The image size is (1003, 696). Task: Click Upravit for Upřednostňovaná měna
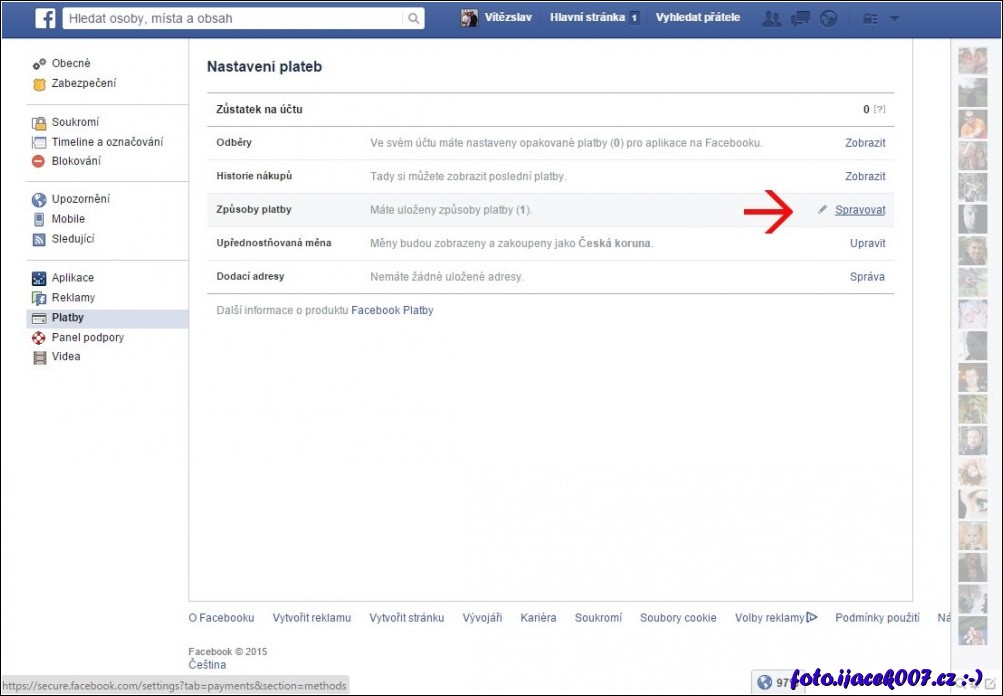pyautogui.click(x=867, y=243)
